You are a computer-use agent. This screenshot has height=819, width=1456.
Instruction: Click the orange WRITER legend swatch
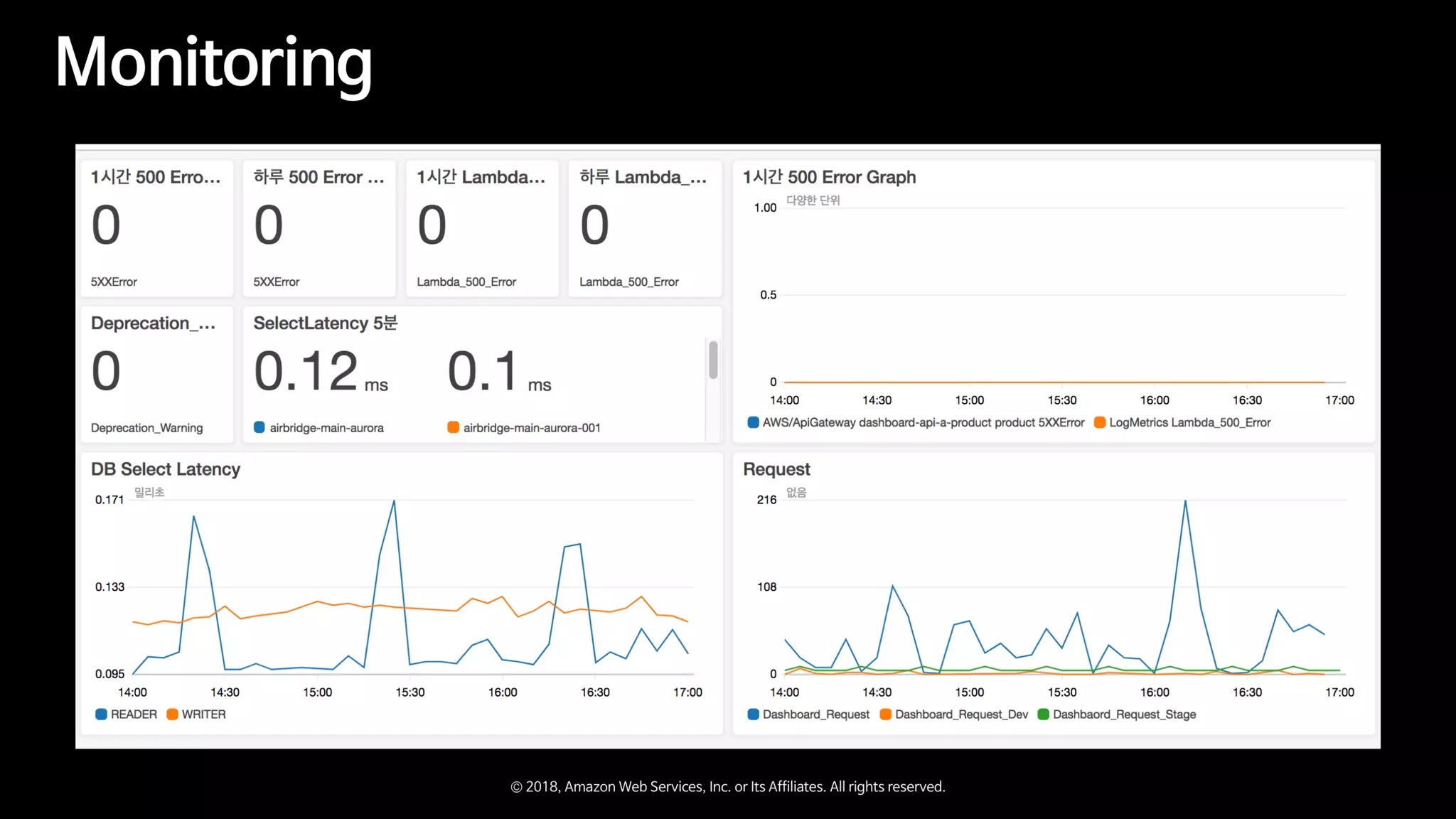tap(172, 714)
